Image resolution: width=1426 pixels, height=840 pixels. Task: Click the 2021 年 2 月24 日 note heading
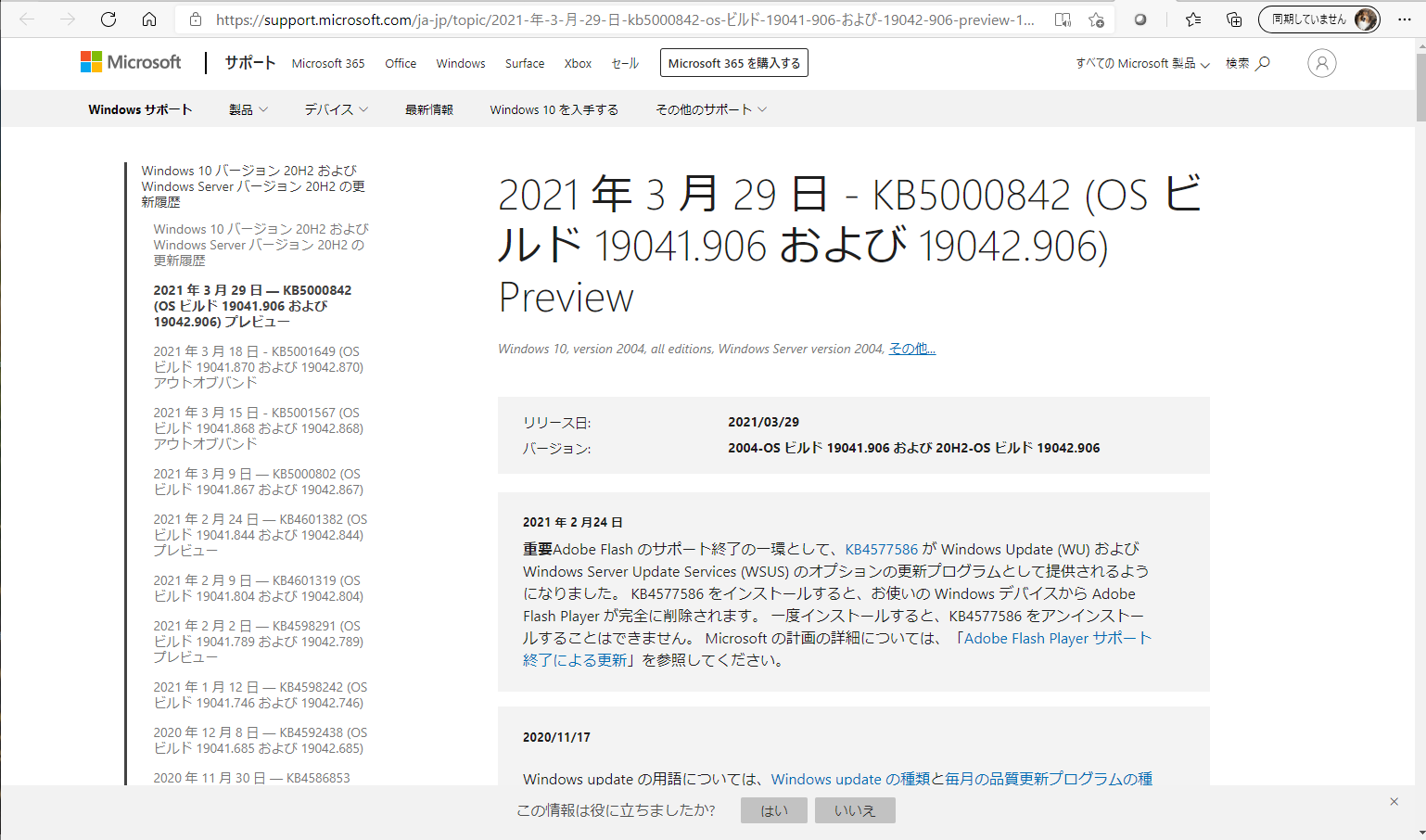point(573,522)
